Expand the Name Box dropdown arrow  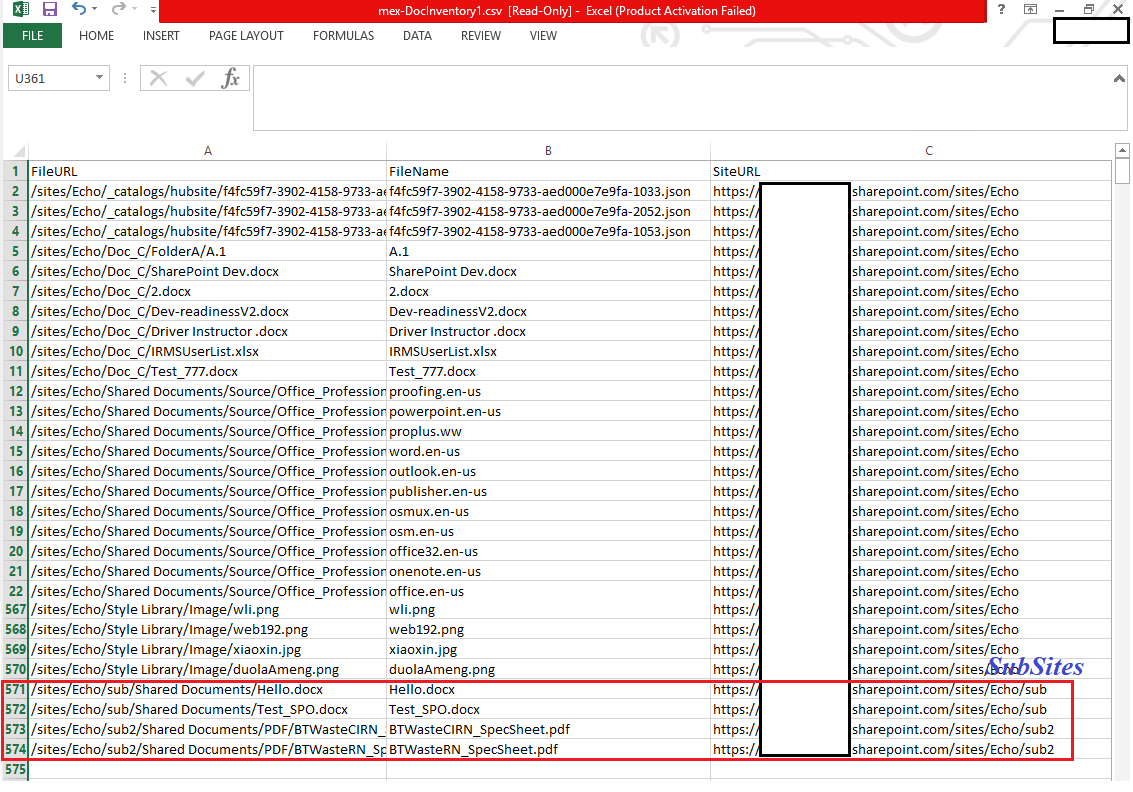[x=100, y=77]
